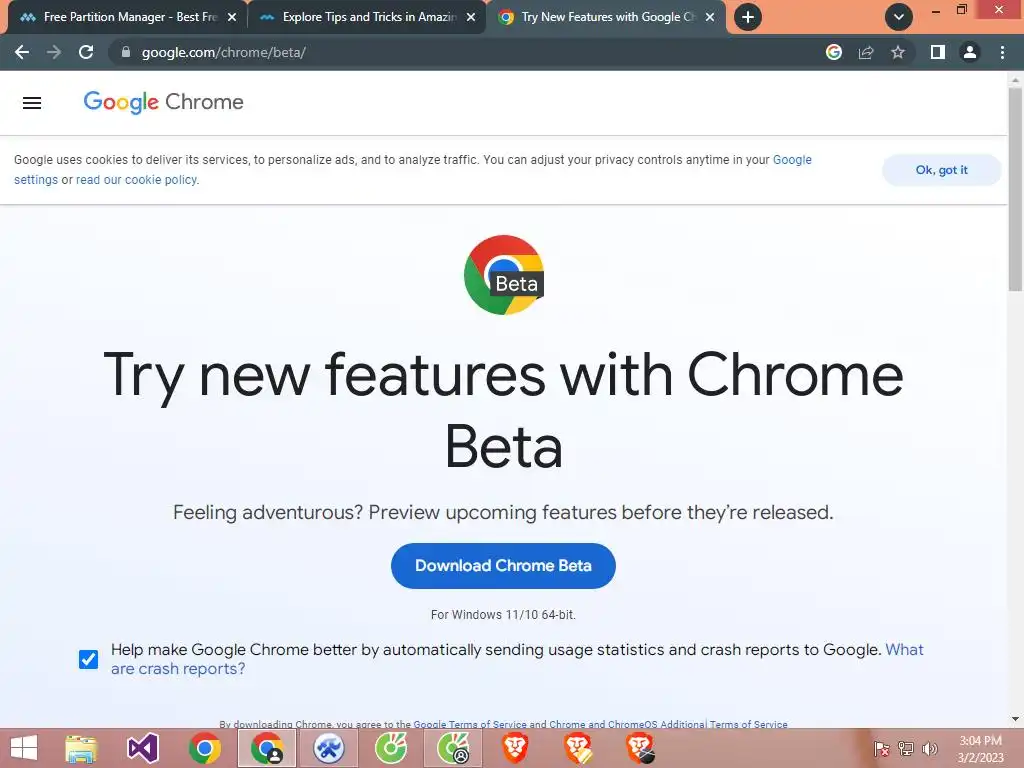This screenshot has height=768, width=1024.
Task: Open the volume tray icon
Action: click(x=929, y=748)
